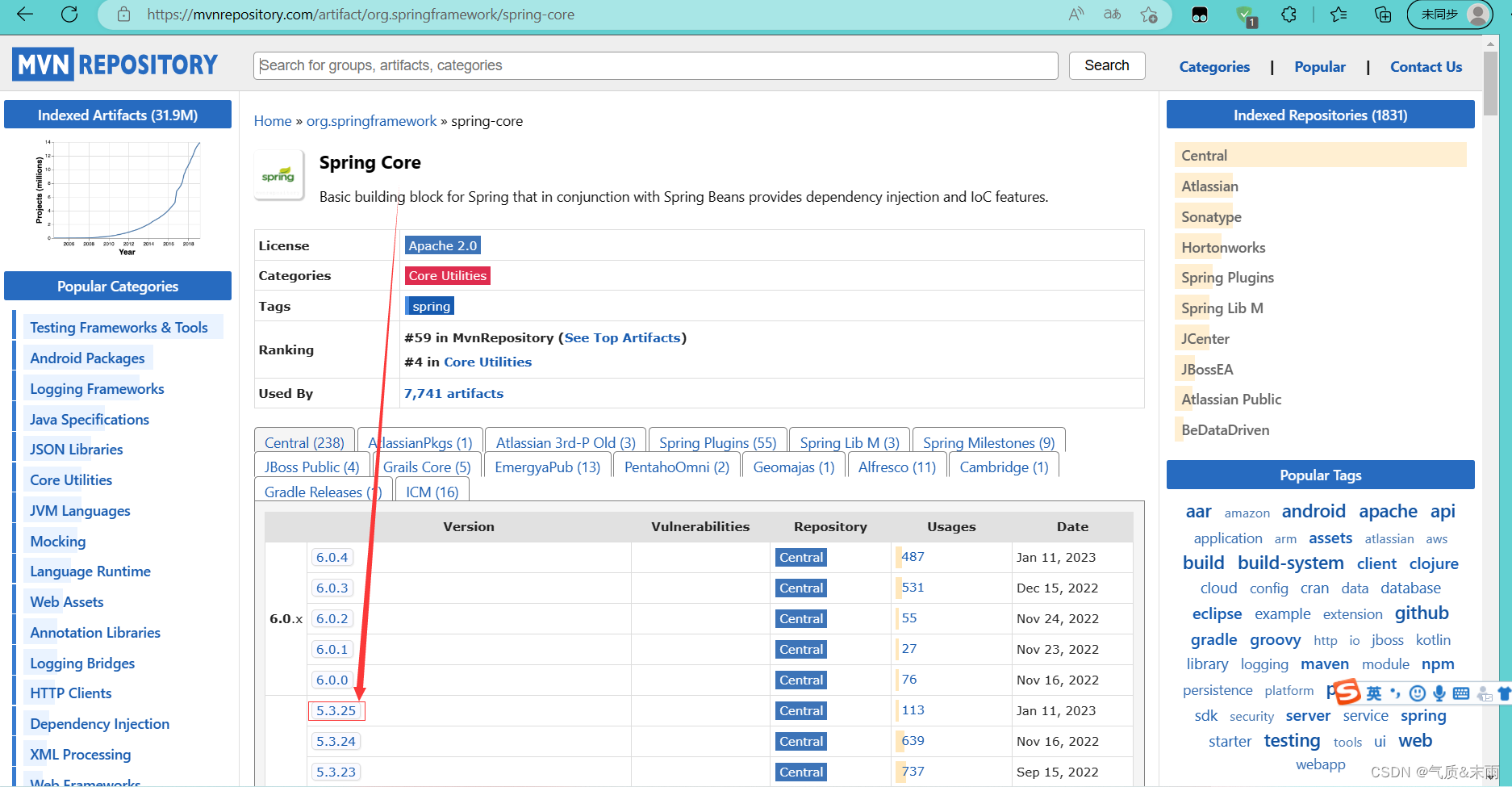Open Popular in top navigation
This screenshot has height=787, width=1512.
click(x=1320, y=67)
